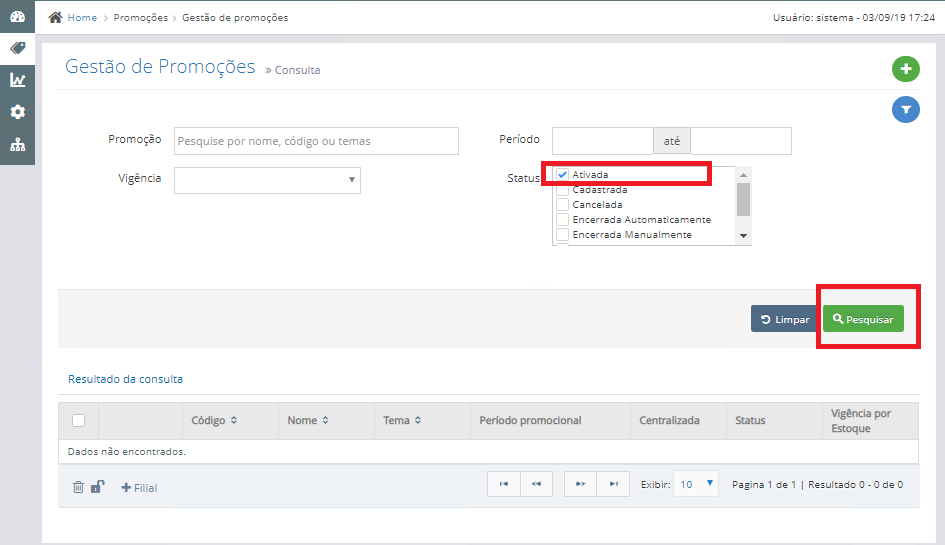This screenshot has height=545, width=945.
Task: Click the 'Dados não encontrados.' row
Action: coord(489,452)
